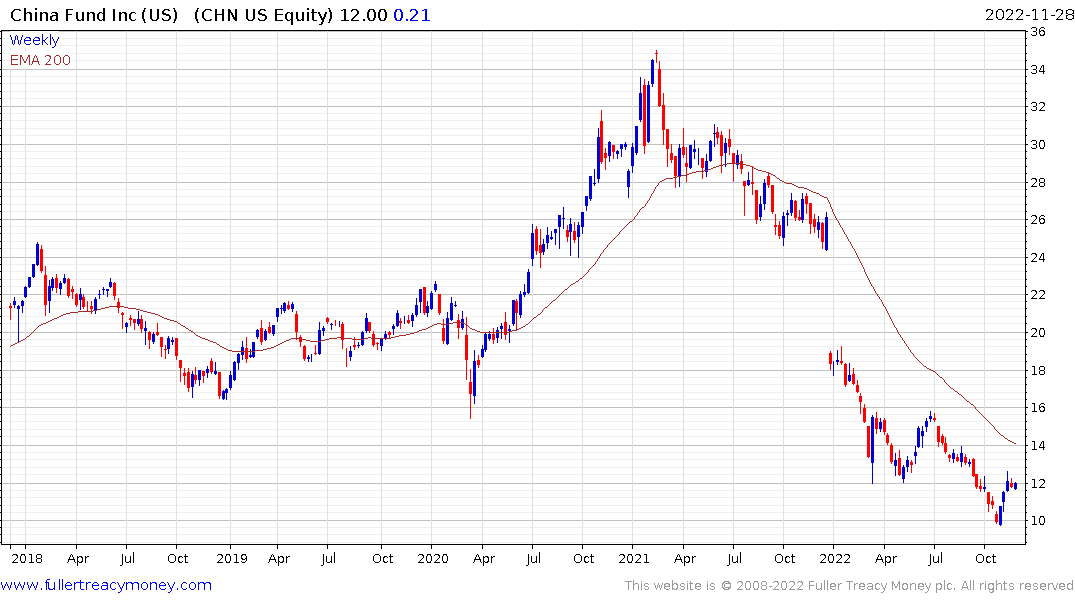Click the '2020' x-axis label

(x=433, y=559)
